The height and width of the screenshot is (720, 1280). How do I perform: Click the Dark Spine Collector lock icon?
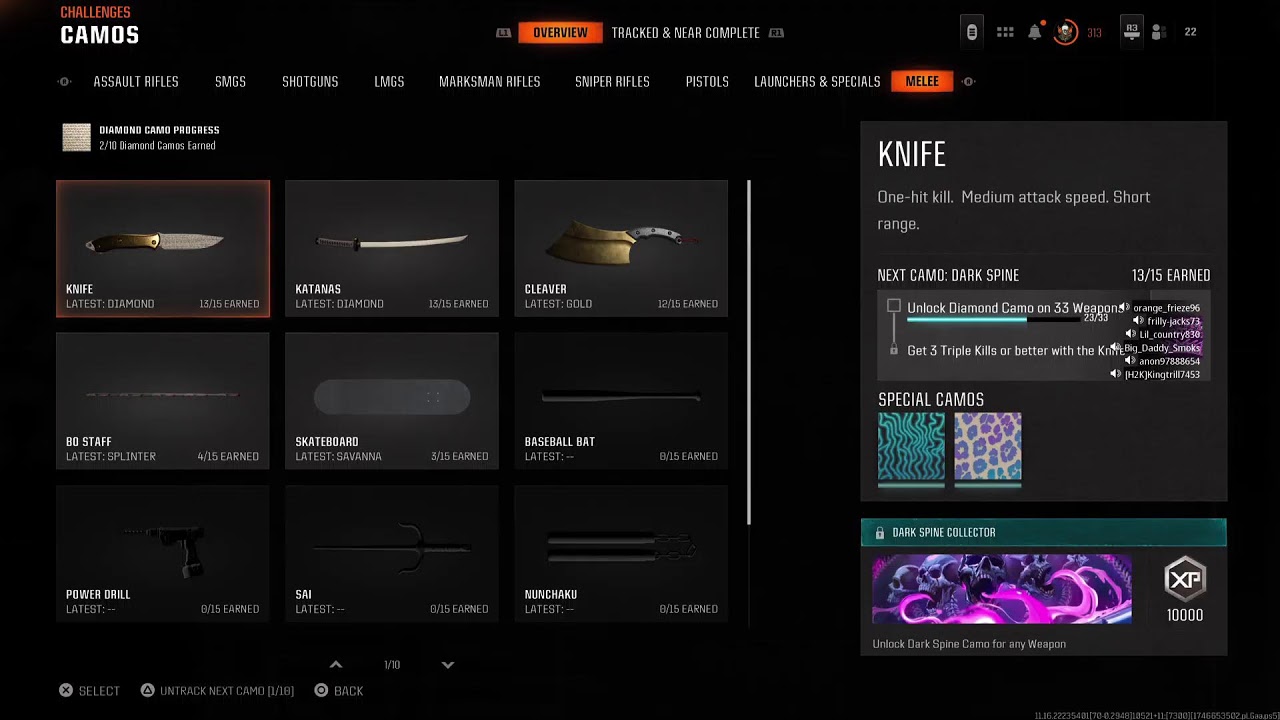click(880, 533)
